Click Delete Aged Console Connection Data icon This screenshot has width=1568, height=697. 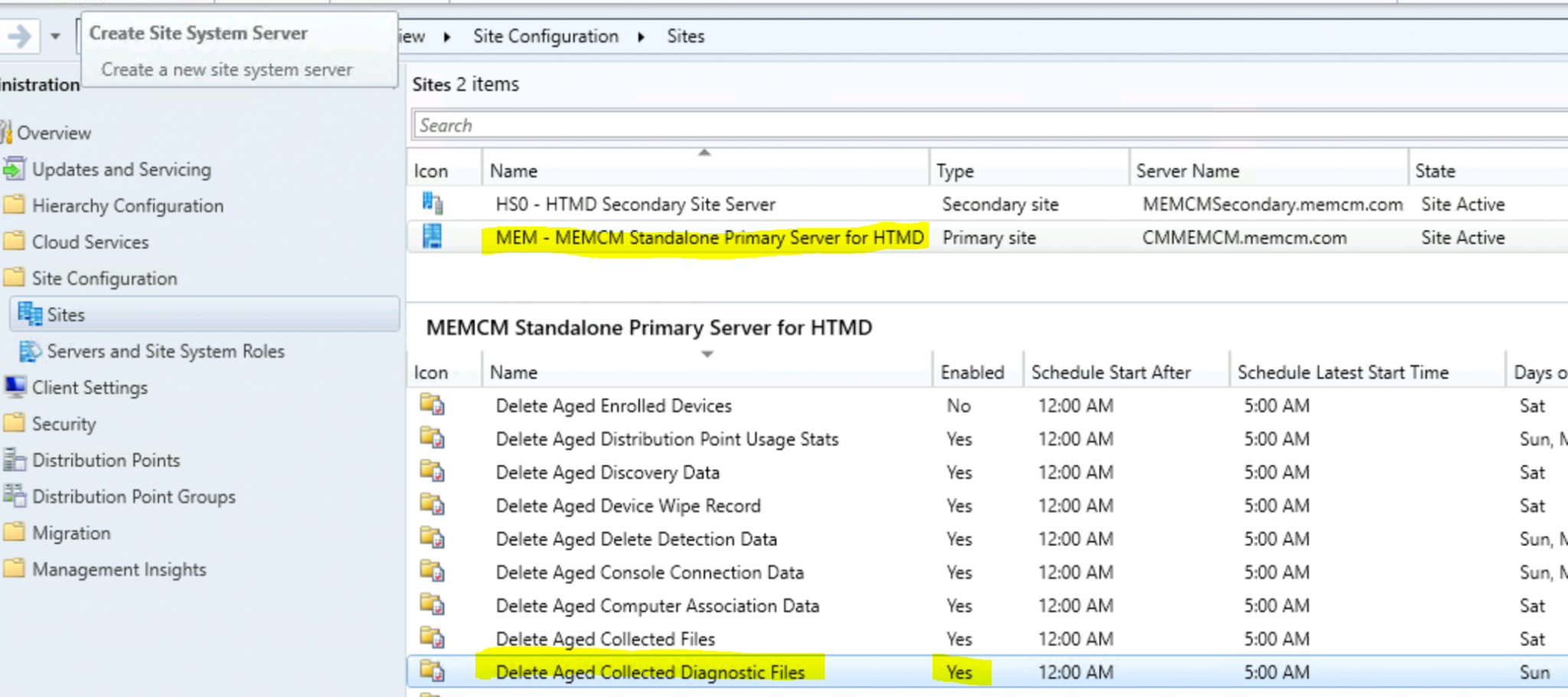pos(433,572)
